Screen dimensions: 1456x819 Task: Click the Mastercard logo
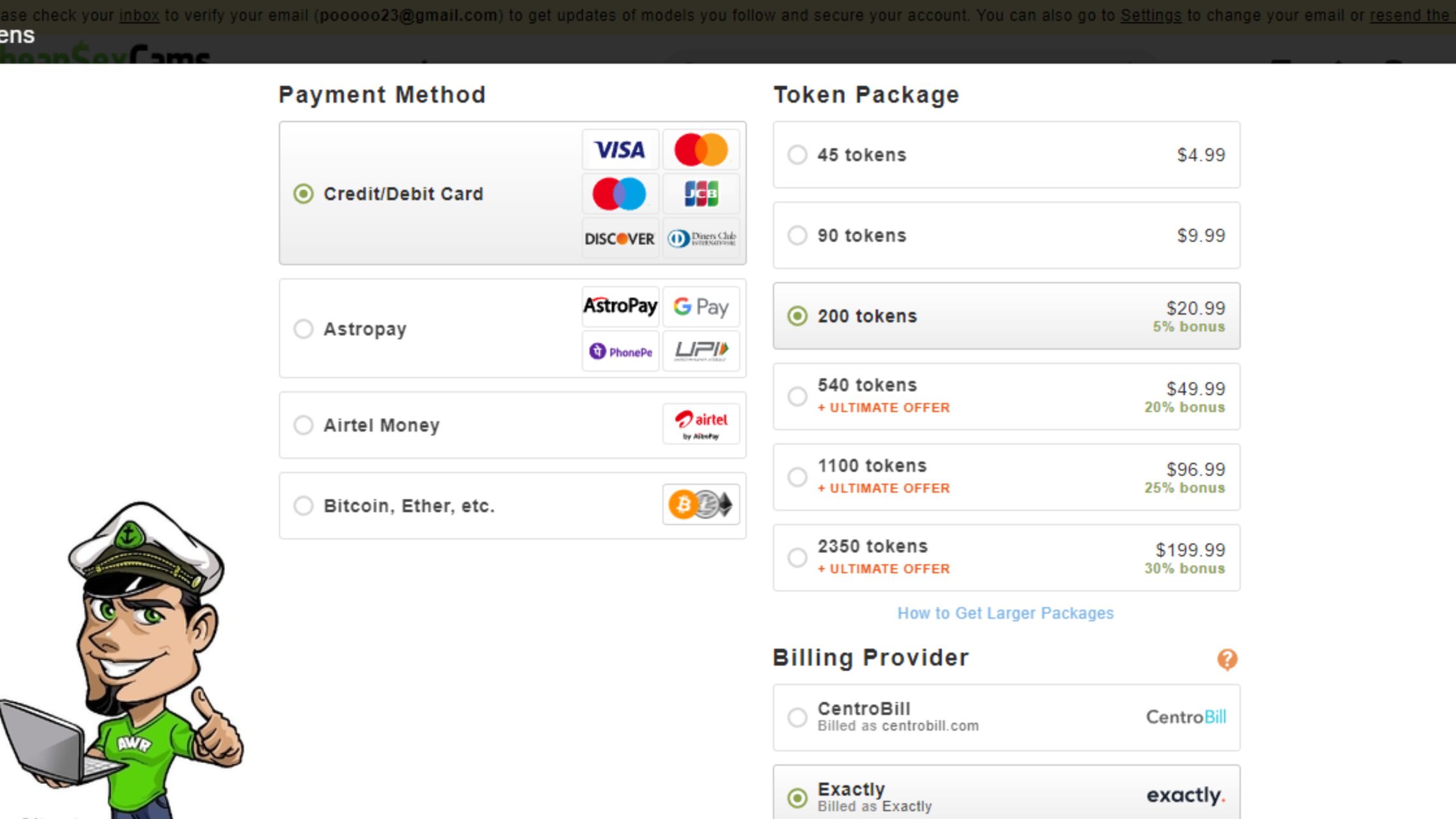701,150
